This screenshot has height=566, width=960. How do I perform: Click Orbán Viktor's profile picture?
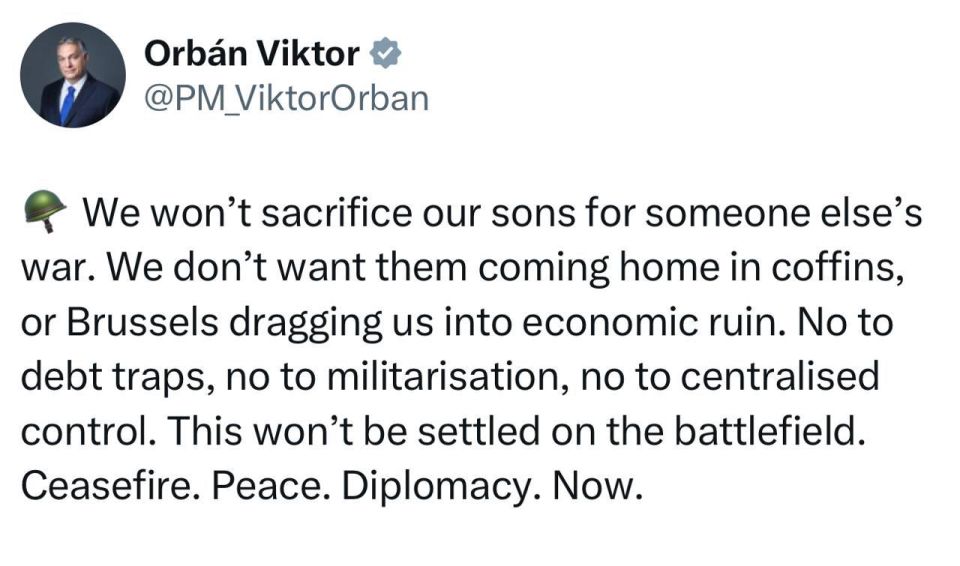tap(73, 75)
